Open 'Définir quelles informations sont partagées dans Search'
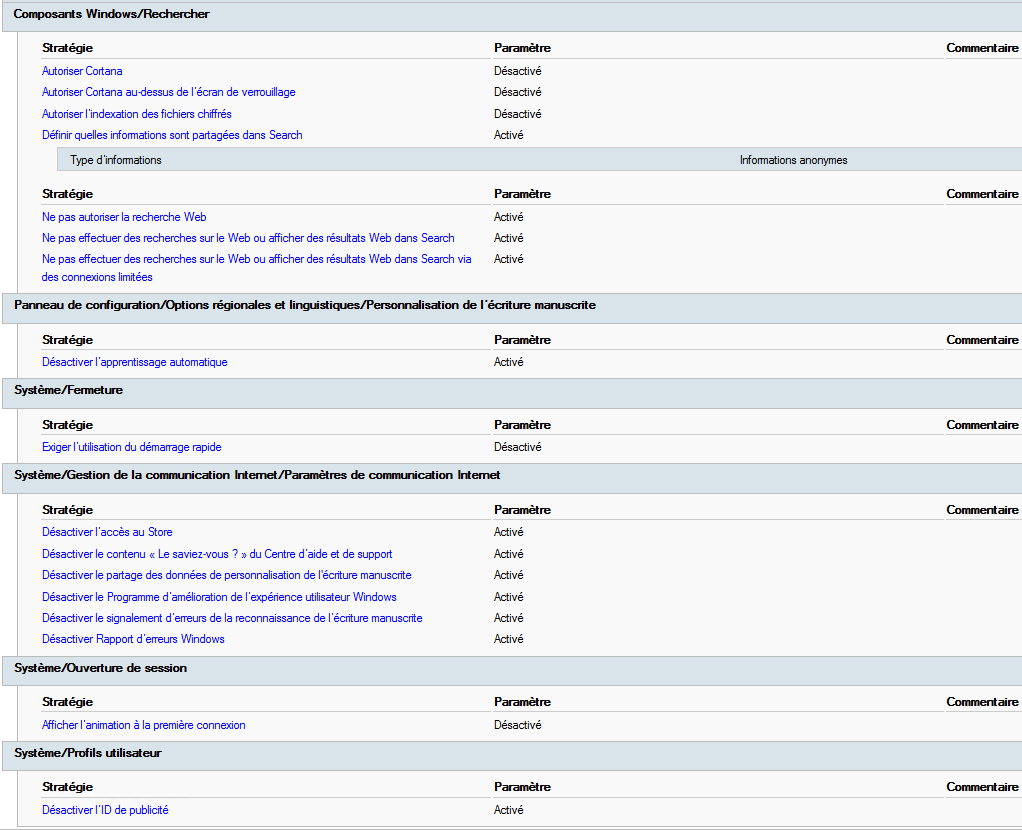 click(172, 135)
